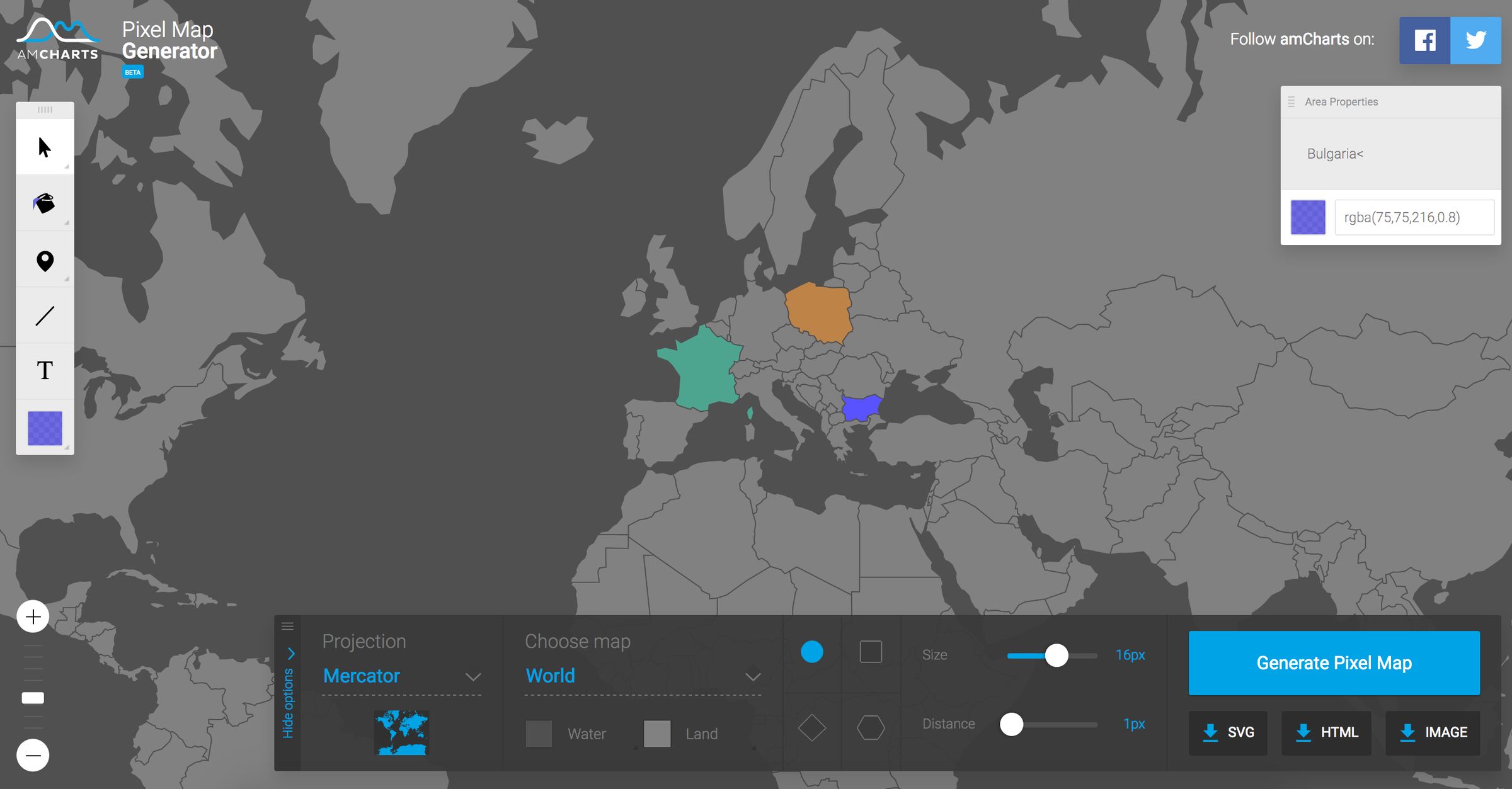This screenshot has height=789, width=1512.
Task: Open amCharts Twitter page
Action: 1474,40
